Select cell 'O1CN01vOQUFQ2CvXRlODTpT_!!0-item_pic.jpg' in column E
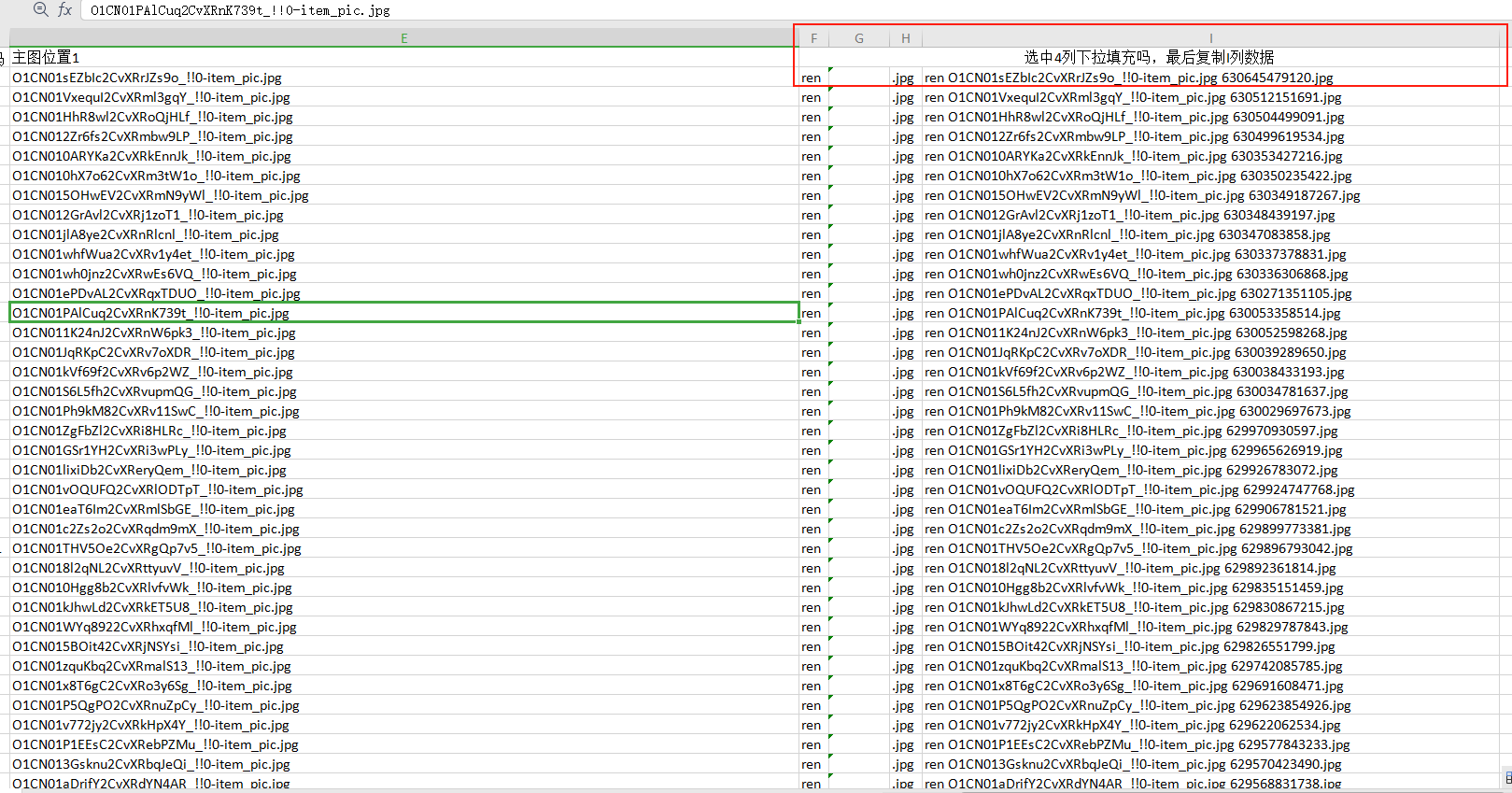This screenshot has height=793, width=1512. tap(403, 489)
